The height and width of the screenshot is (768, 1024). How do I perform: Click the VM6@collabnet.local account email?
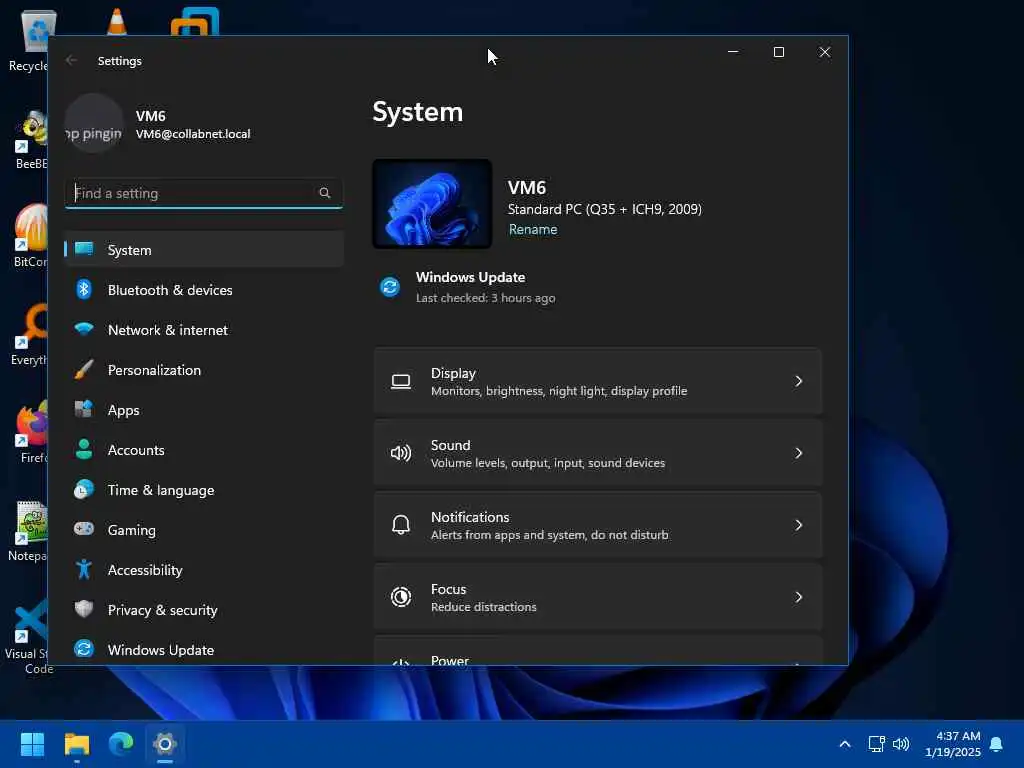(193, 134)
